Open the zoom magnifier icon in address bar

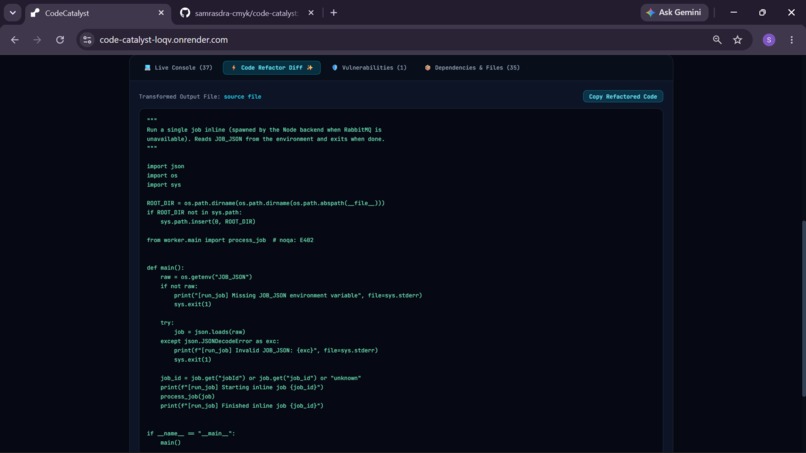(x=717, y=40)
